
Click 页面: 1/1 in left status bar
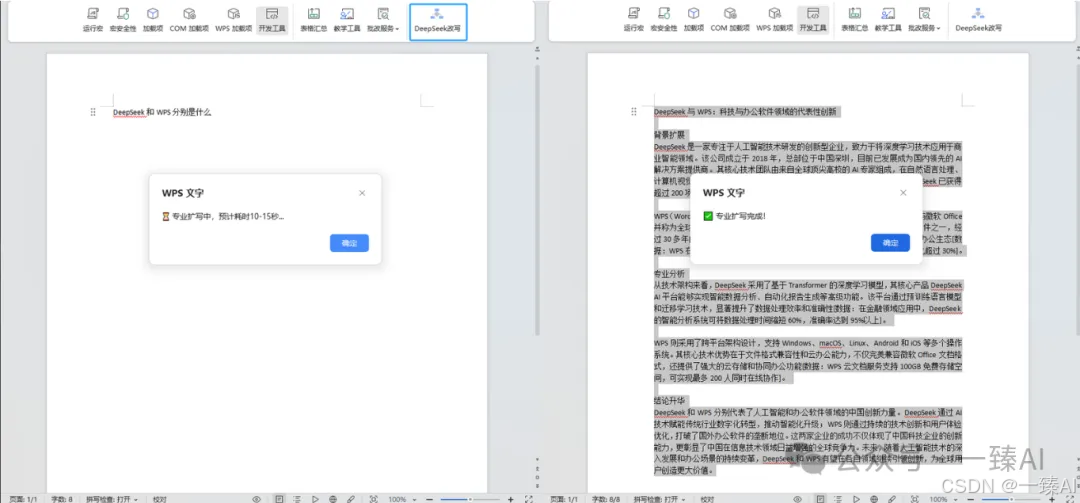tap(24, 498)
